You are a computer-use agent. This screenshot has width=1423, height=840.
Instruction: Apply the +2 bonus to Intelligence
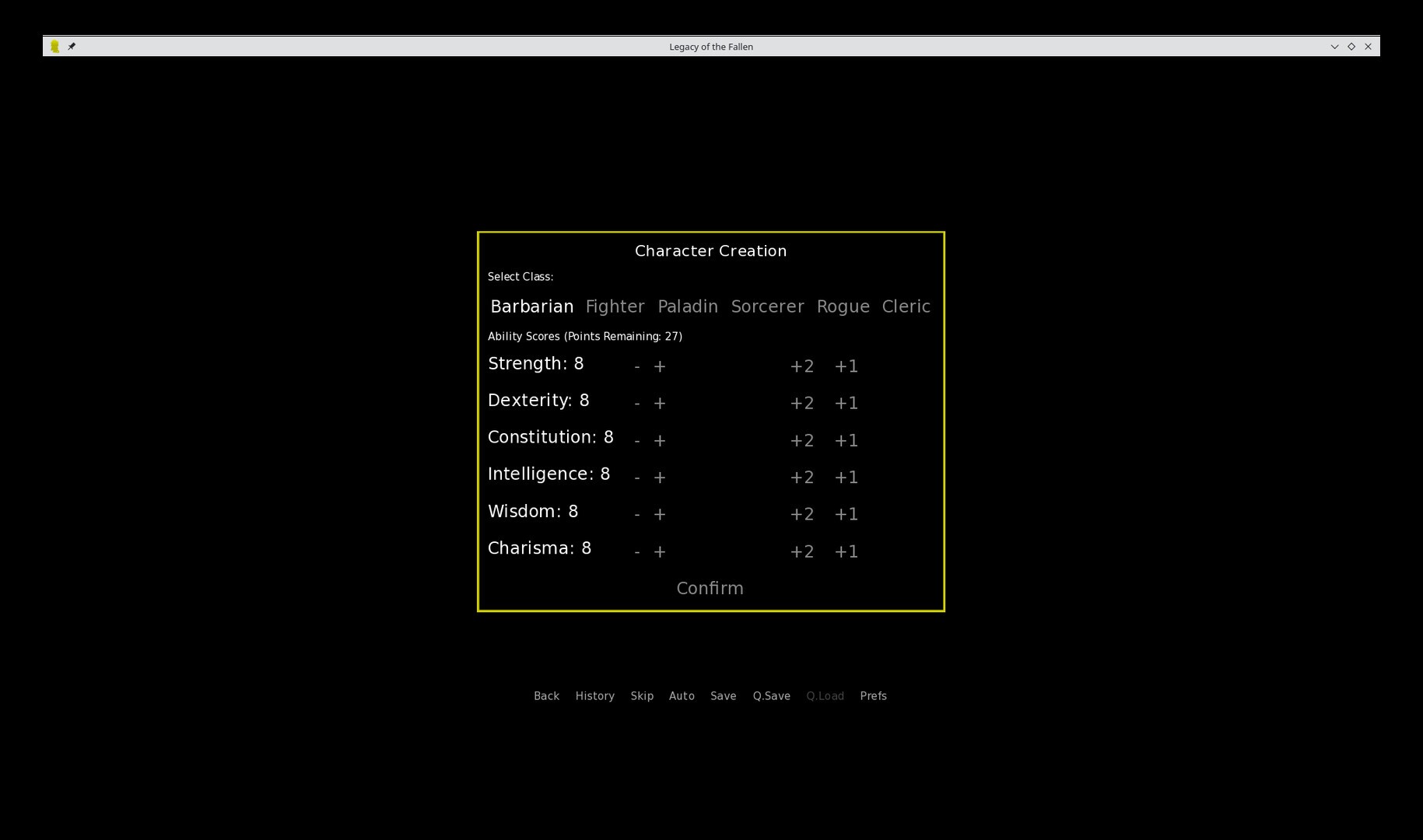coord(801,477)
